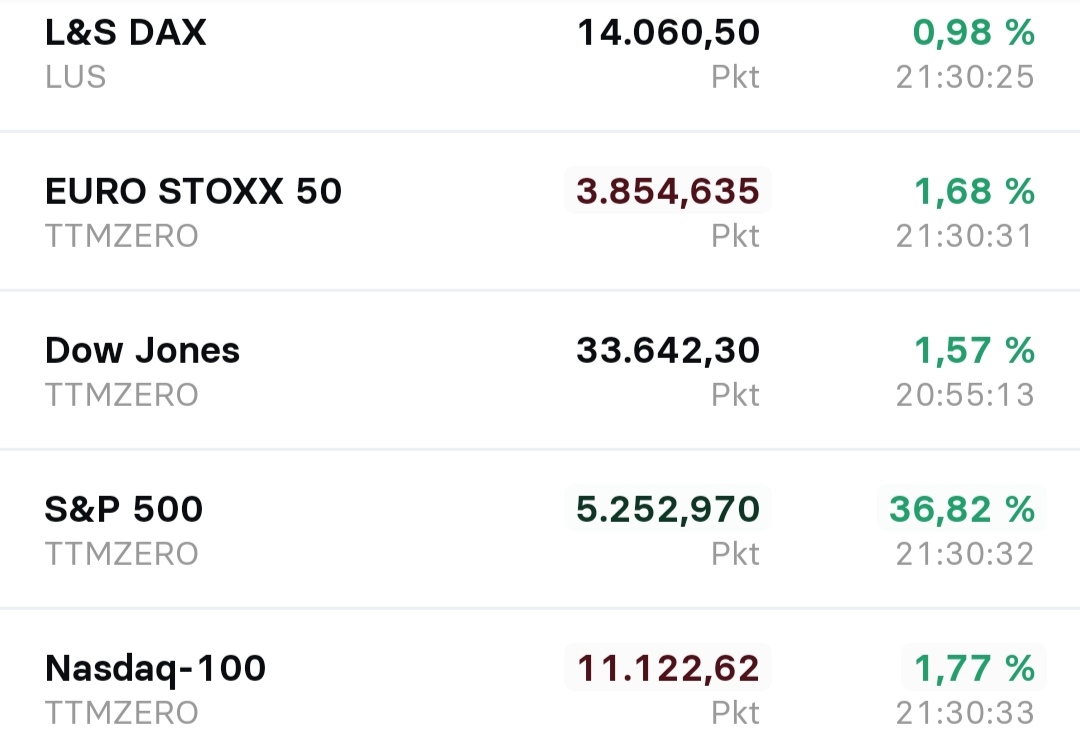Image resolution: width=1080 pixels, height=756 pixels.
Task: Tap the highlighted 36,82 % S&P 500 change
Action: point(964,509)
